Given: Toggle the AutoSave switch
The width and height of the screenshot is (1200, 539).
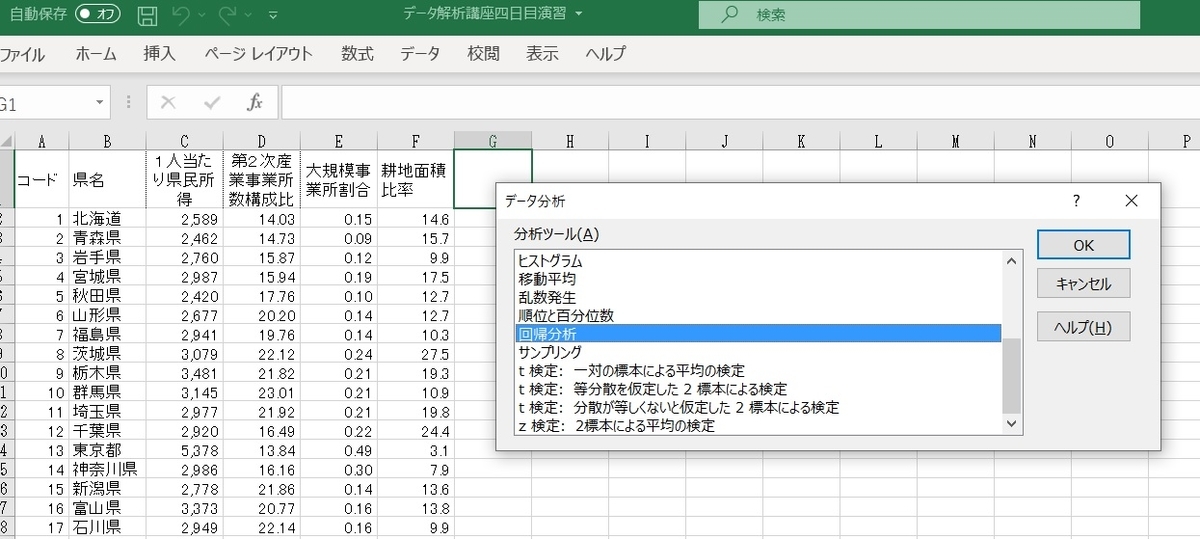Looking at the screenshot, I should point(100,15).
